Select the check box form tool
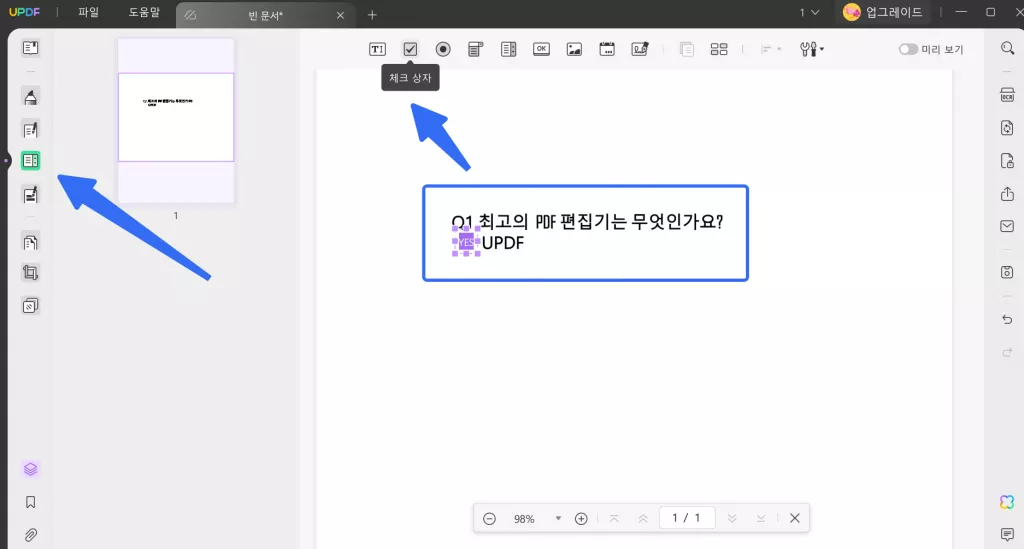This screenshot has width=1024, height=549. (x=410, y=49)
